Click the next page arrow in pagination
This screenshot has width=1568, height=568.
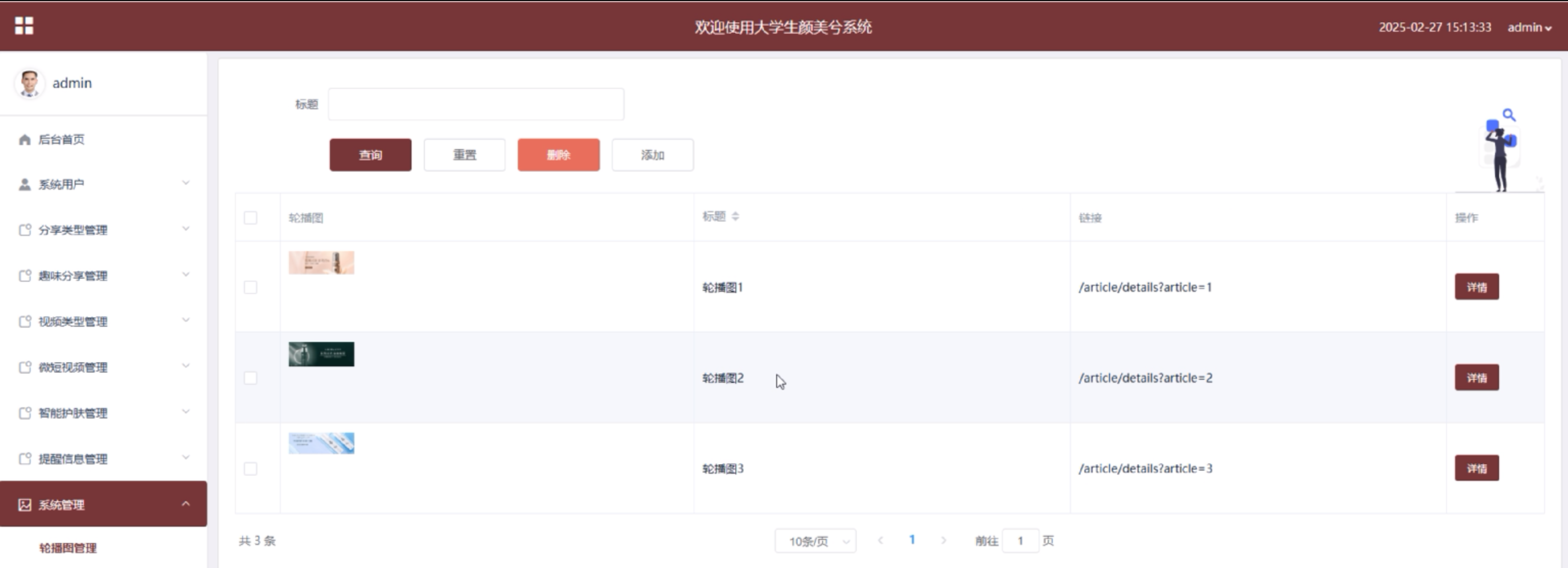944,540
